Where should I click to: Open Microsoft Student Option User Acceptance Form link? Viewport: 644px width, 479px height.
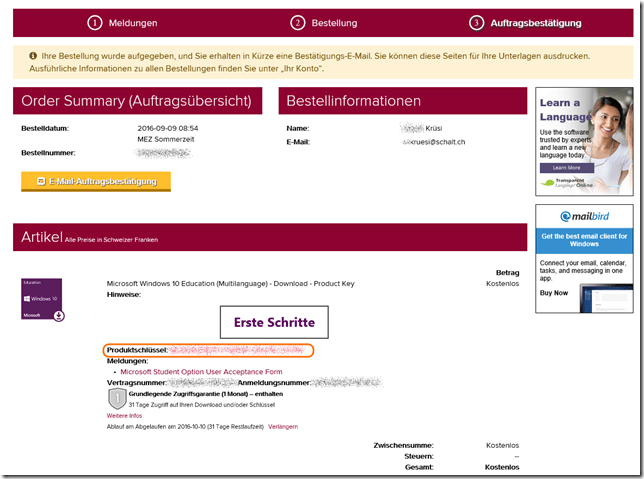tap(201, 372)
